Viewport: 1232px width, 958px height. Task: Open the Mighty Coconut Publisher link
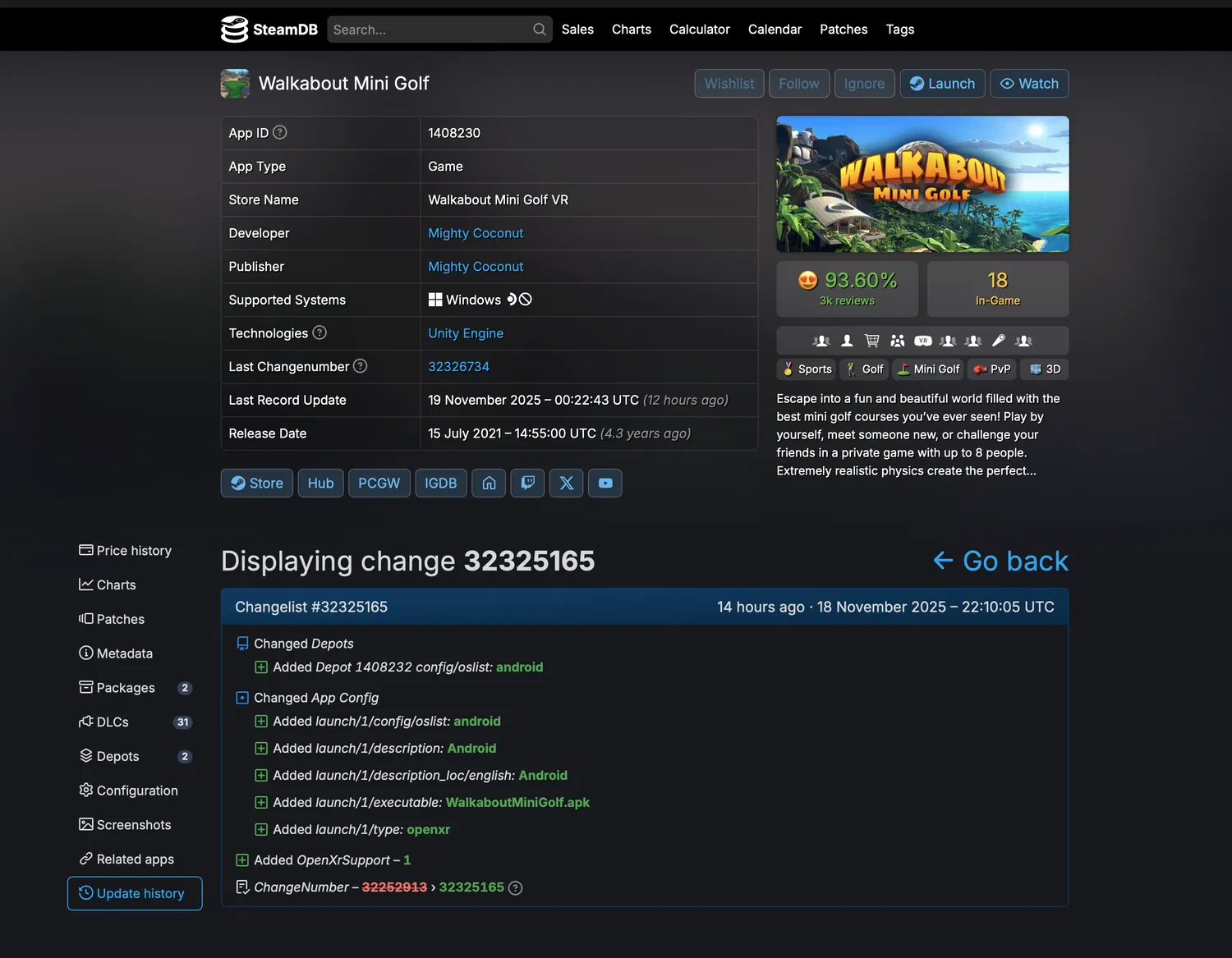[476, 267]
